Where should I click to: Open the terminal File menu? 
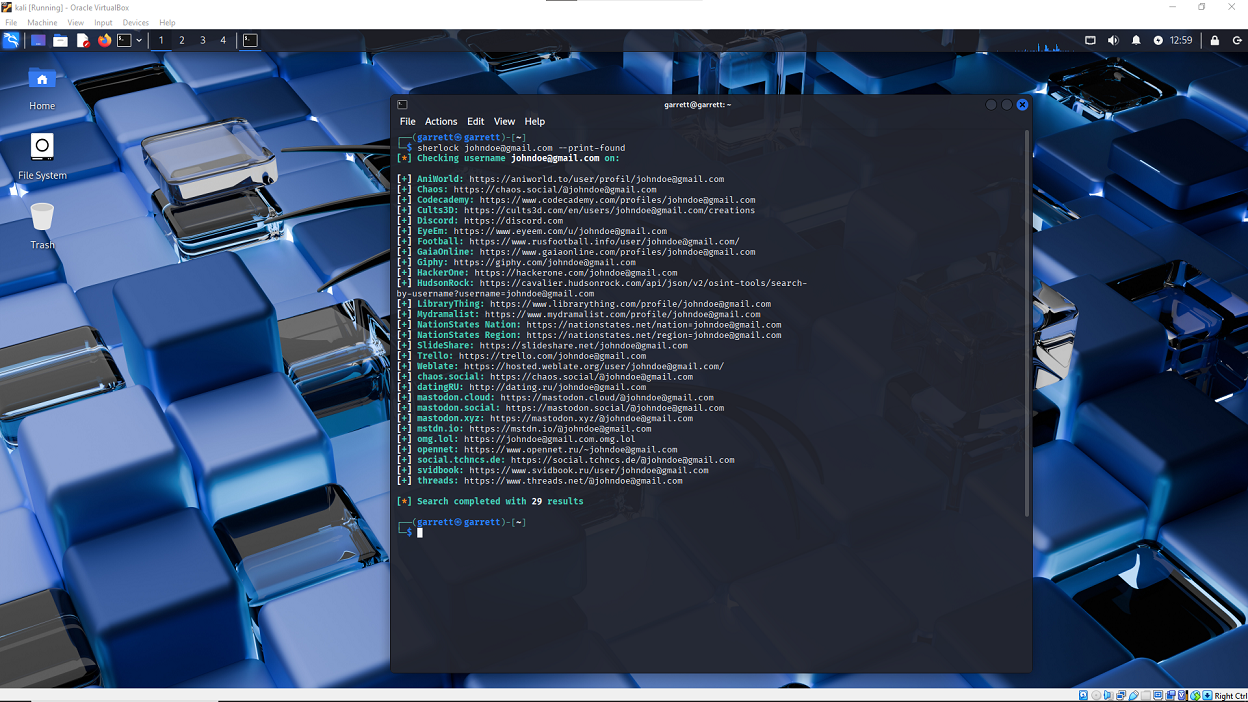pyautogui.click(x=408, y=121)
